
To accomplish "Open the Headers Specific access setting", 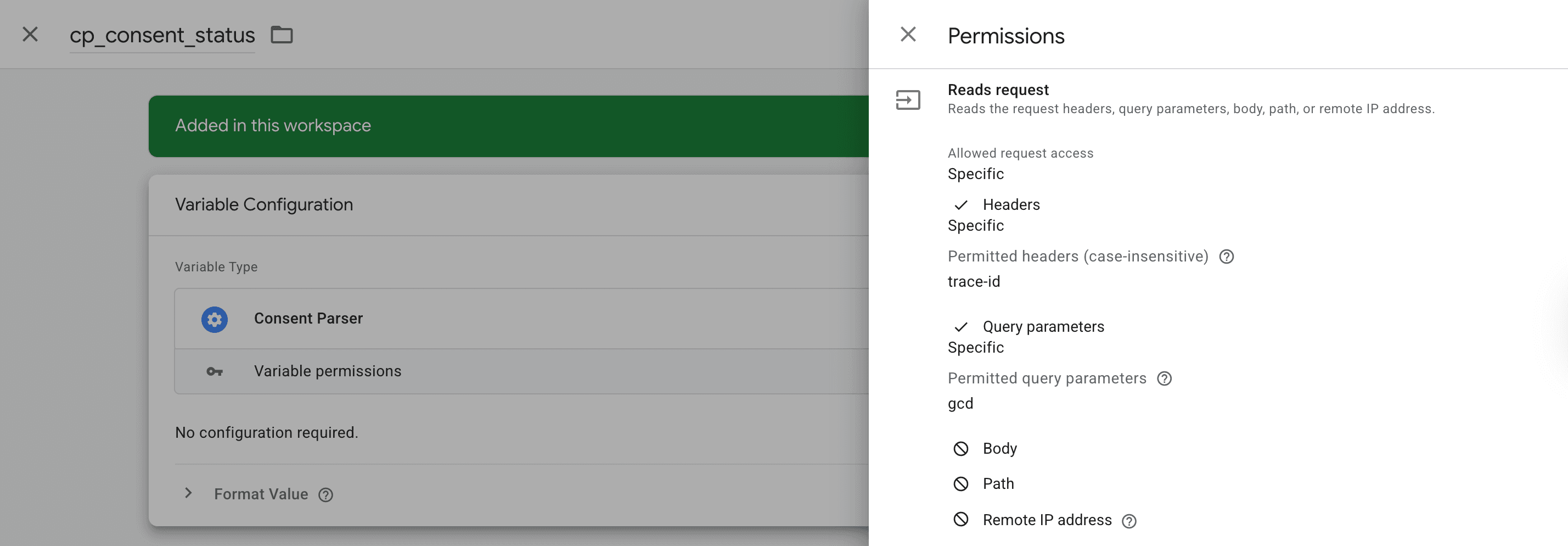I will 975,225.
